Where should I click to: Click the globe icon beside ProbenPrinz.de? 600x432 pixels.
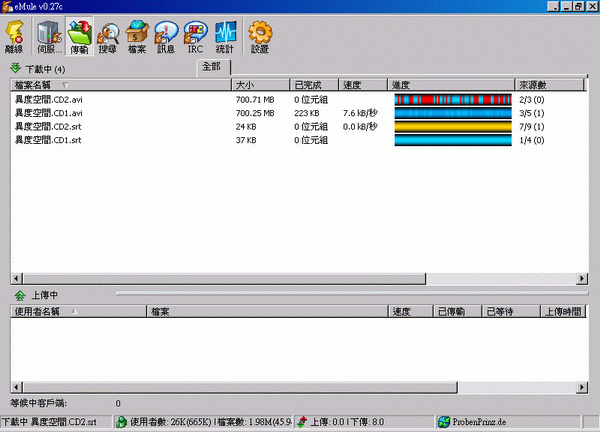coord(444,422)
